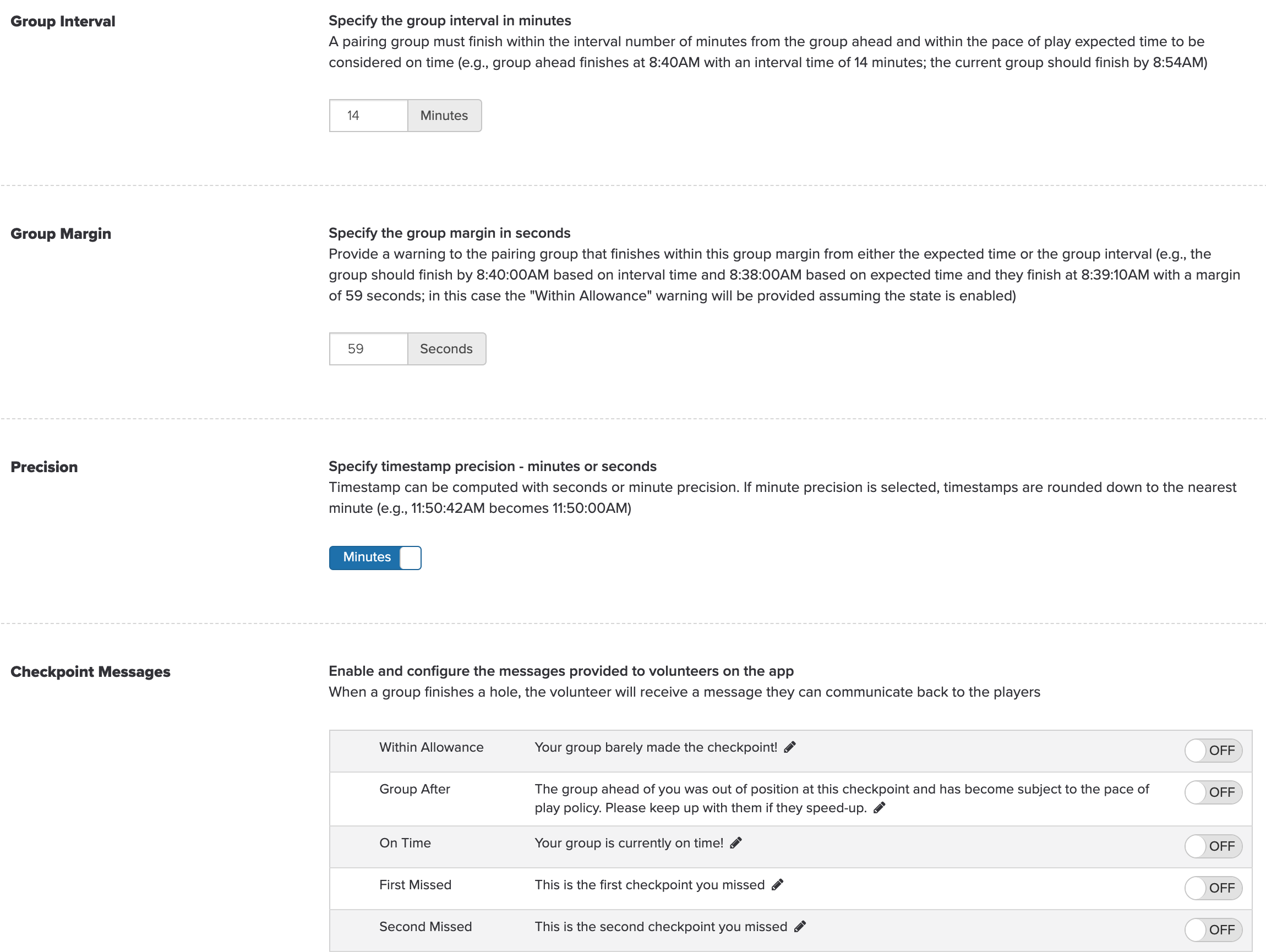Click the 'This is the first checkpoint you missed' text

[x=650, y=885]
